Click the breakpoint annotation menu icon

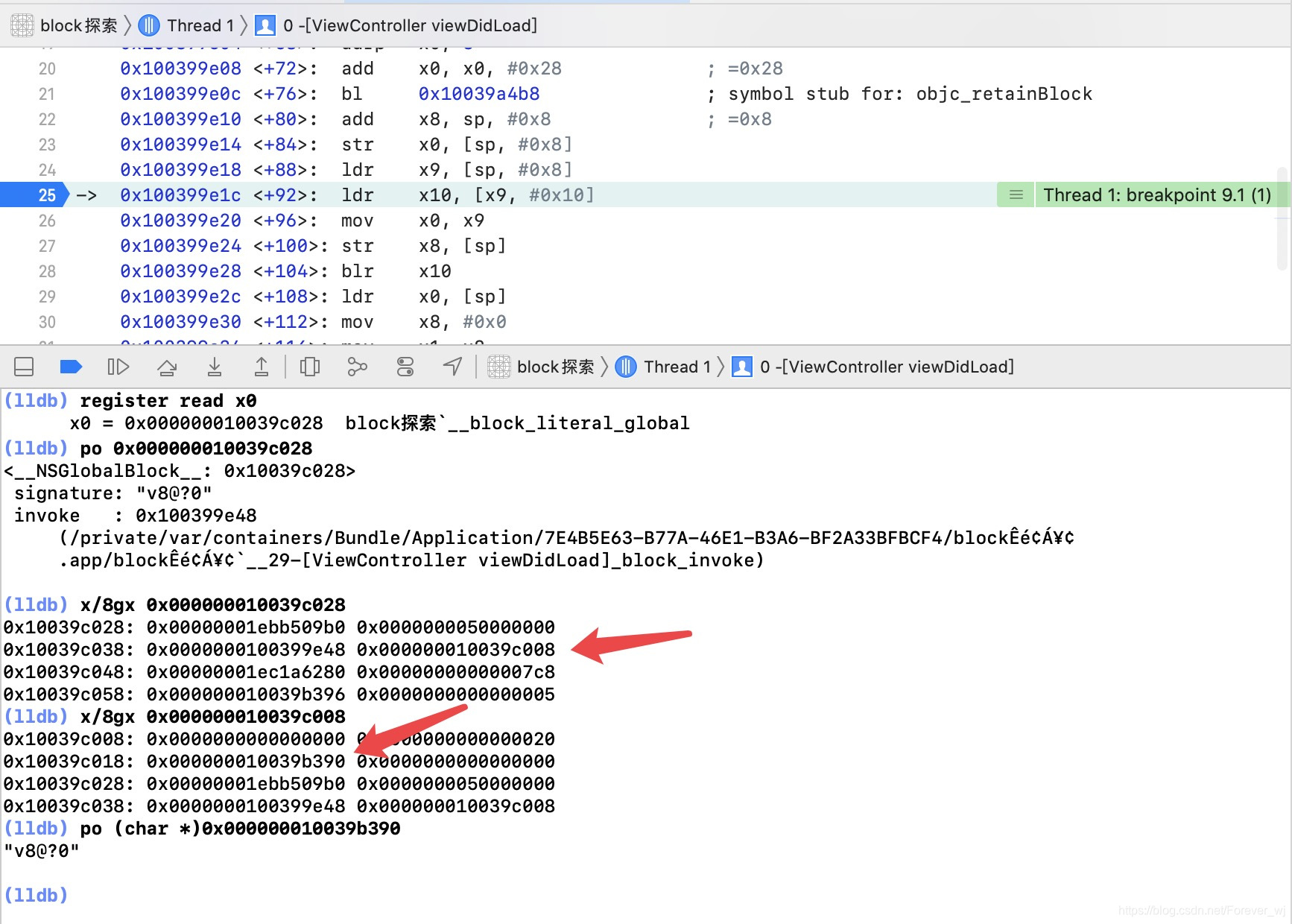(1016, 195)
